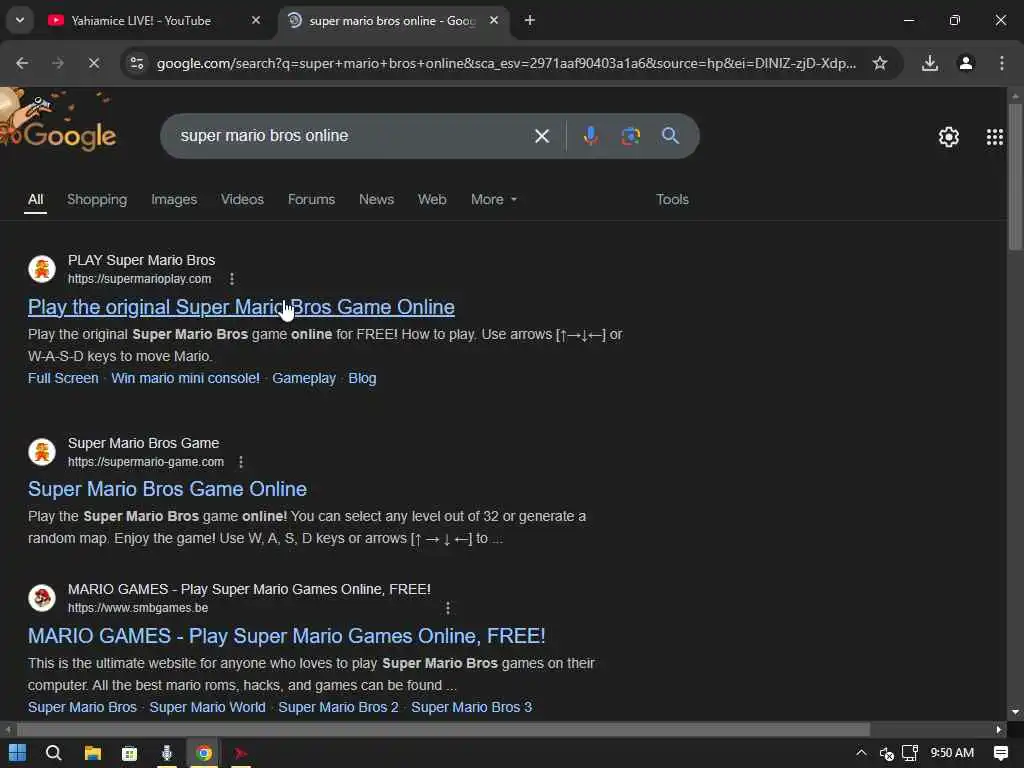Click the scrollbar down arrow

(1014, 712)
